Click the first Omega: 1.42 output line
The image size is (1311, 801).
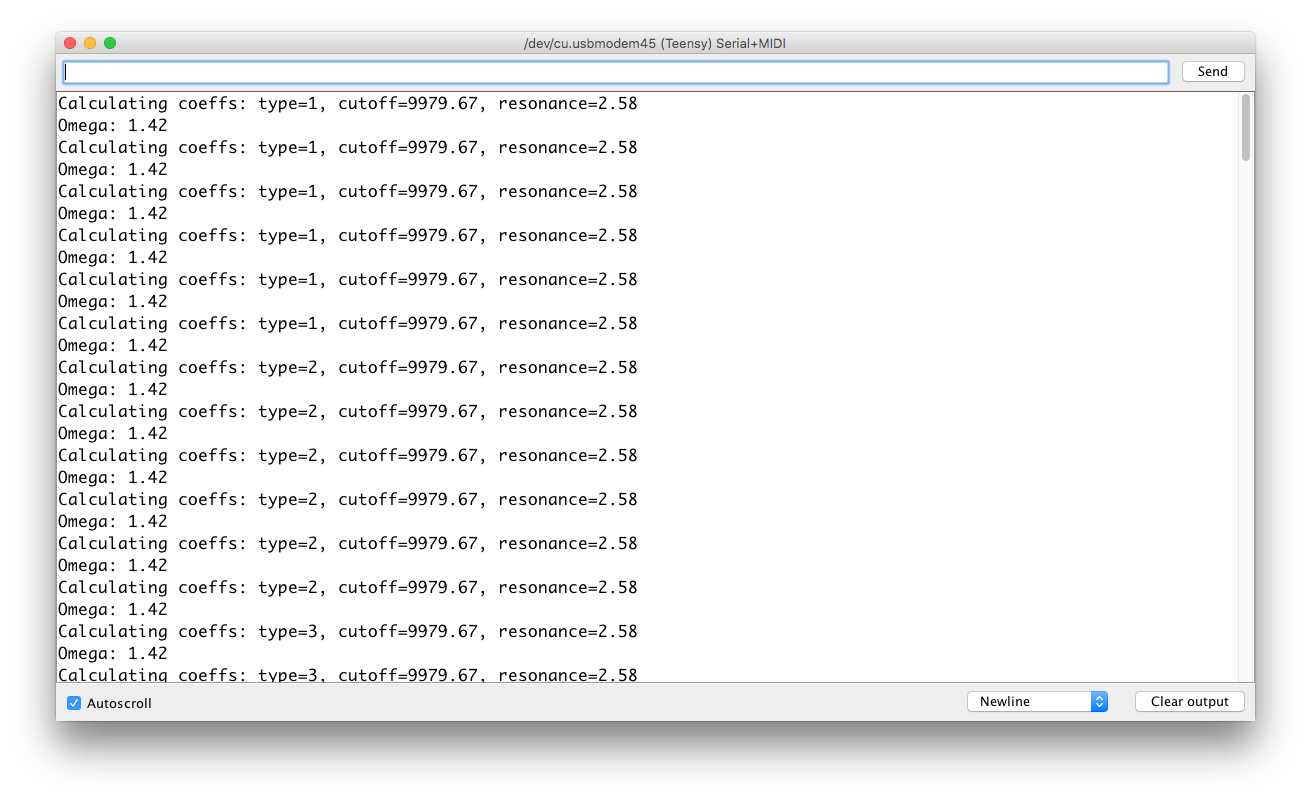pyautogui.click(x=113, y=126)
